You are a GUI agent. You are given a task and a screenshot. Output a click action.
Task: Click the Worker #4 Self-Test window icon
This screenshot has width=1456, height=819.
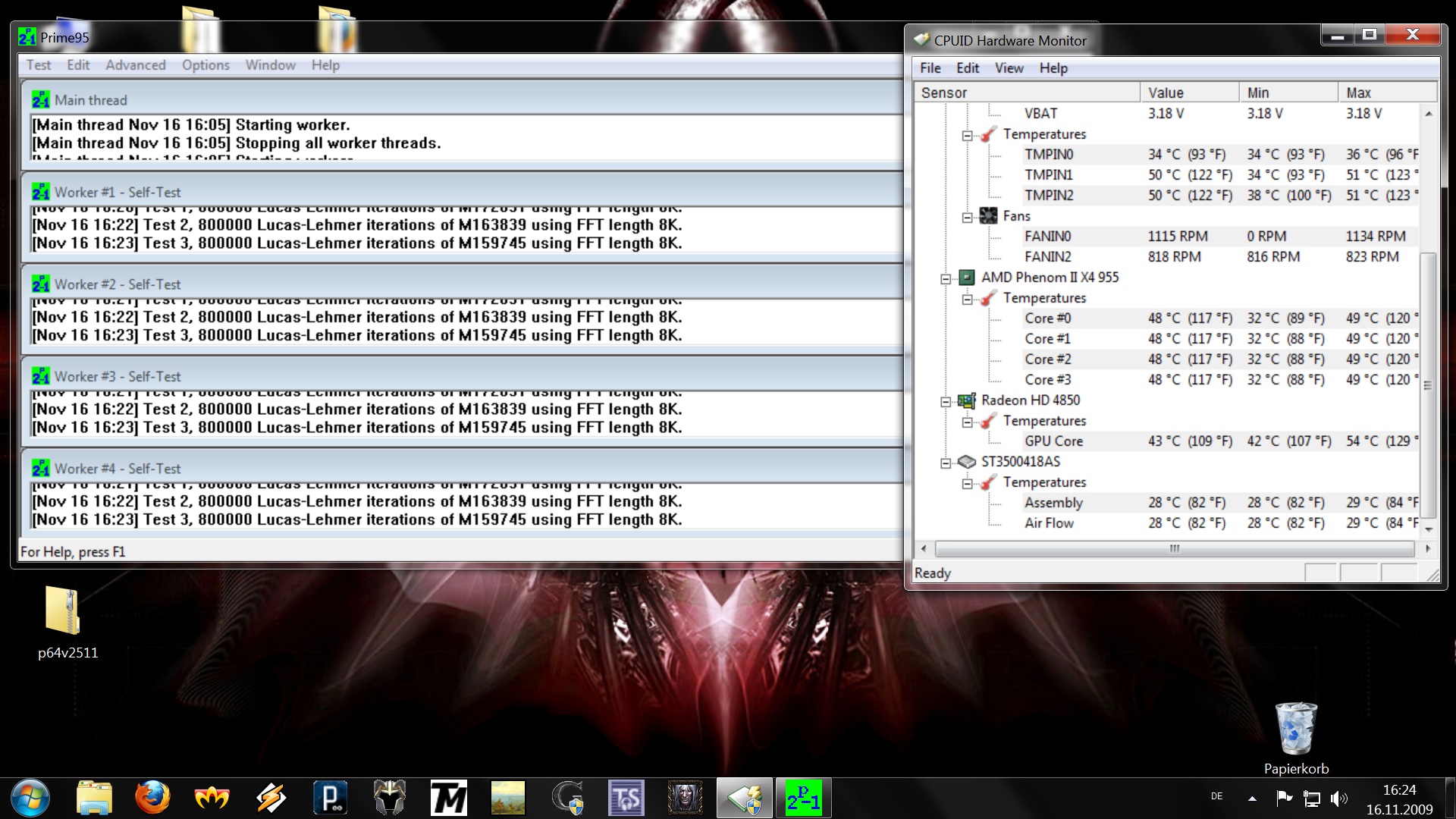(41, 469)
